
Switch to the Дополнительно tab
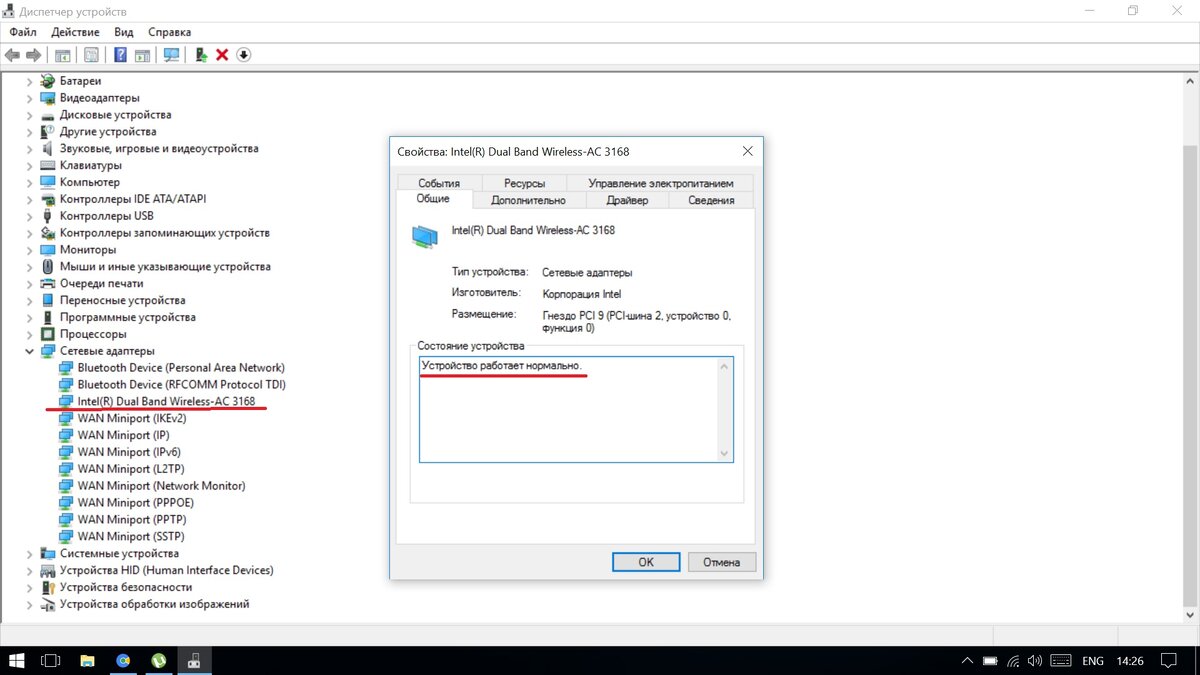click(x=528, y=200)
